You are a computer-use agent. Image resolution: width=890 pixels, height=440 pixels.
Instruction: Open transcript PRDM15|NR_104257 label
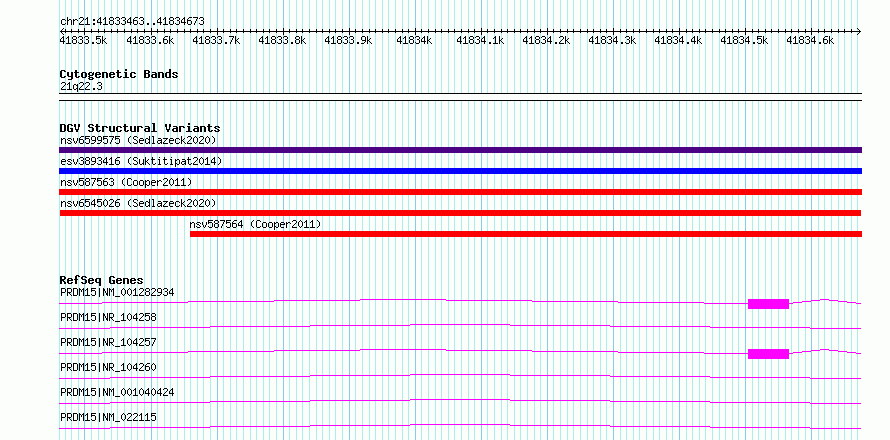[108, 342]
